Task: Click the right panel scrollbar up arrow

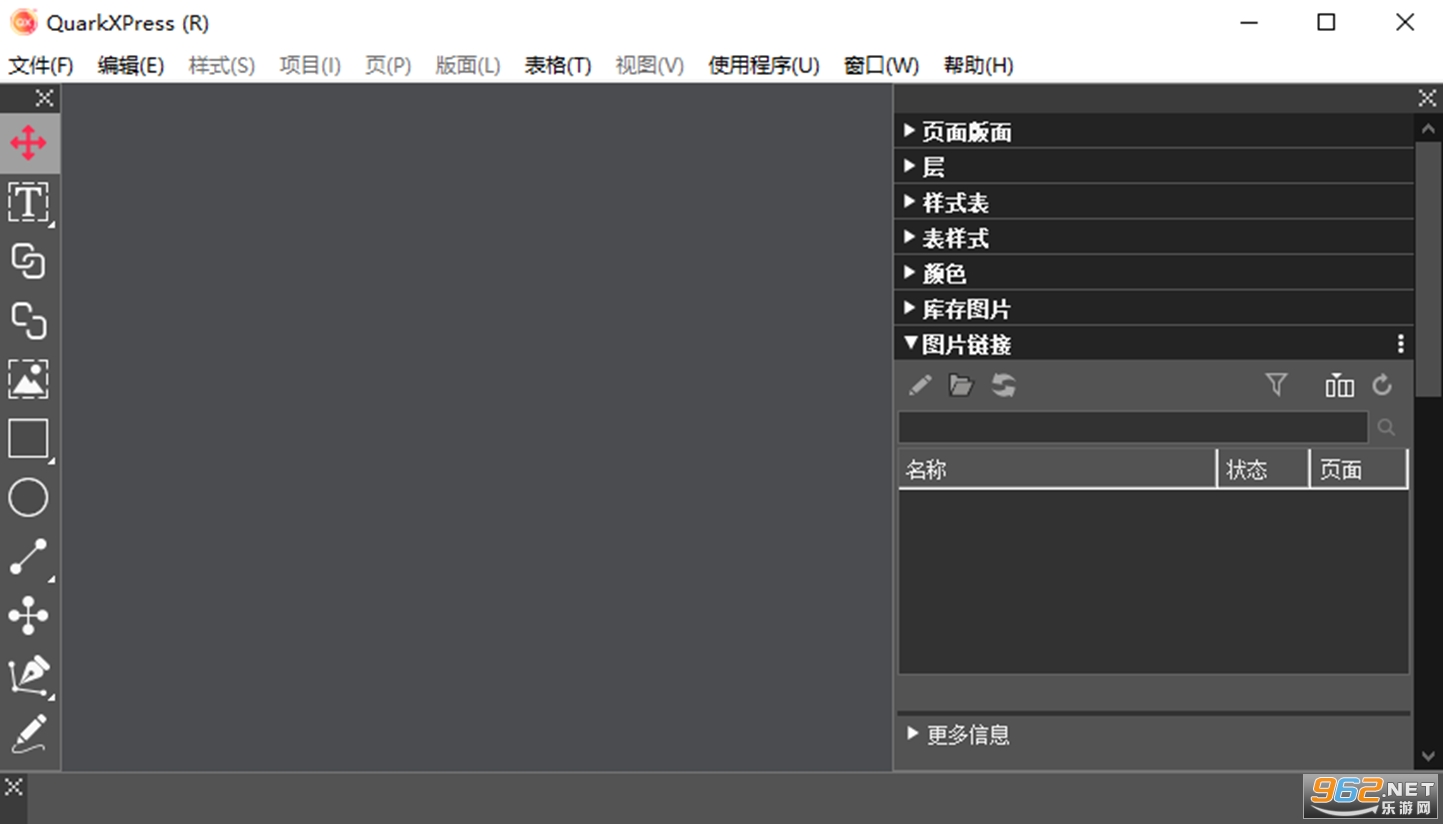Action: point(1428,128)
